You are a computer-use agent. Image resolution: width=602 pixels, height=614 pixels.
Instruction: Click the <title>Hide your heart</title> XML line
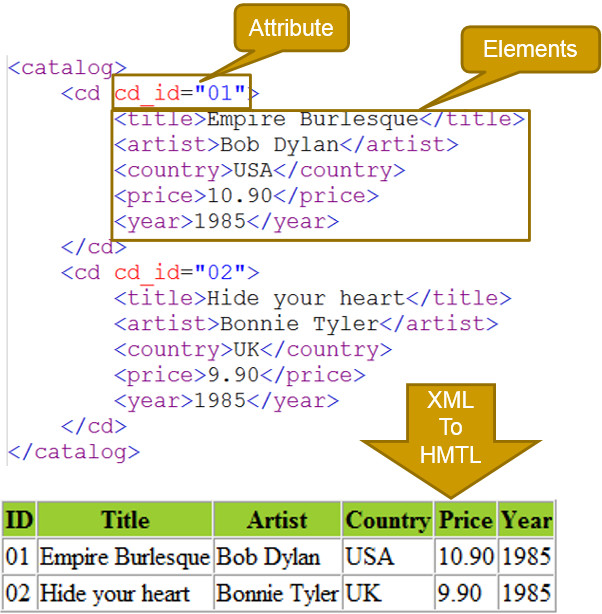click(313, 298)
